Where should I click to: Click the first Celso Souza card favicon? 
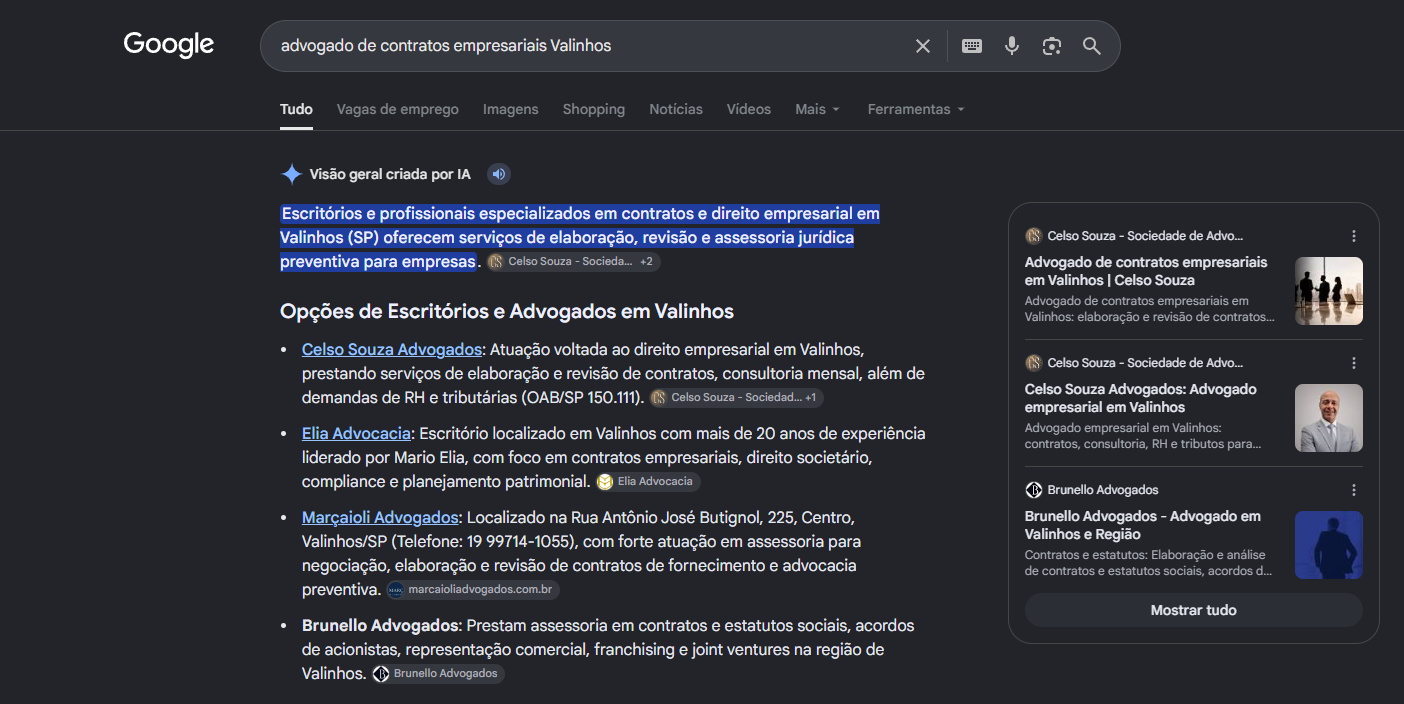1034,236
